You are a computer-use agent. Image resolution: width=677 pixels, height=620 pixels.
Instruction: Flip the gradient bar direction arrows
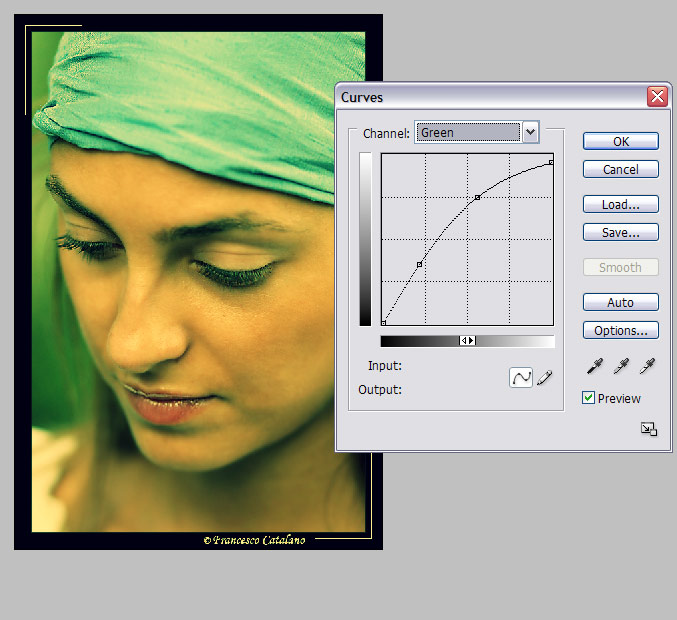tap(467, 341)
